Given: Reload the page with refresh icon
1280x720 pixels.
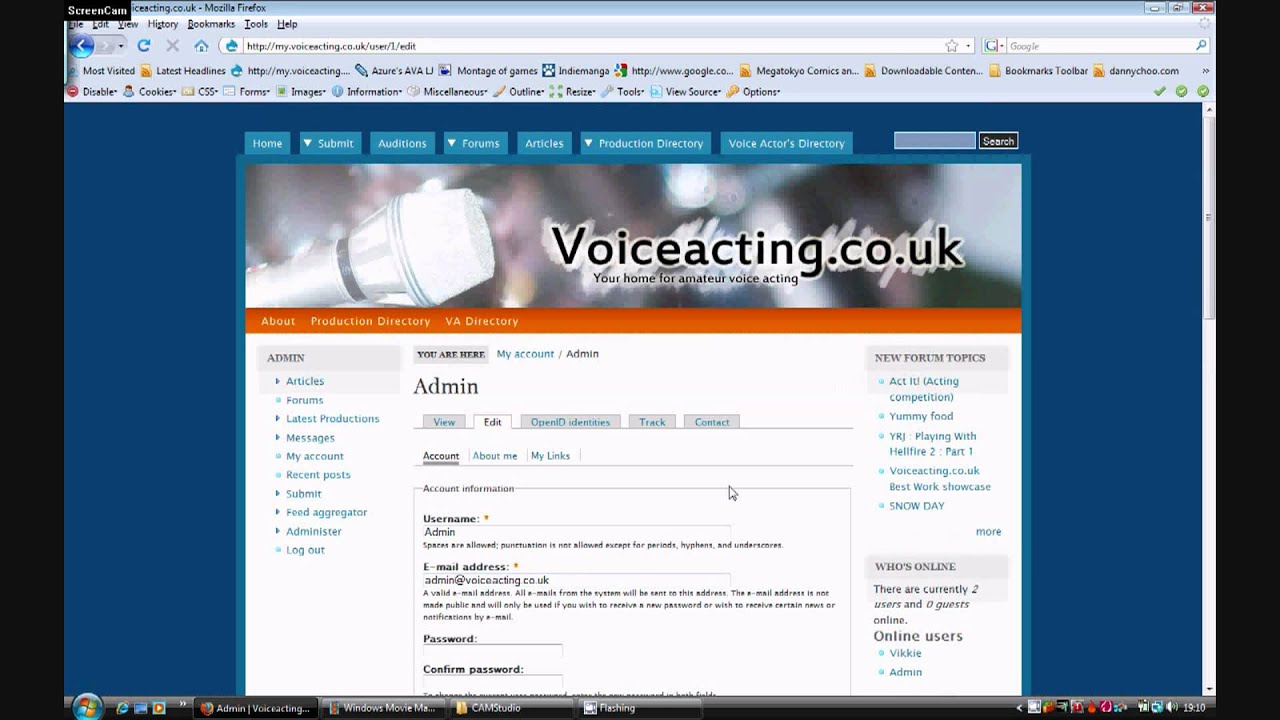Looking at the screenshot, I should 144,45.
